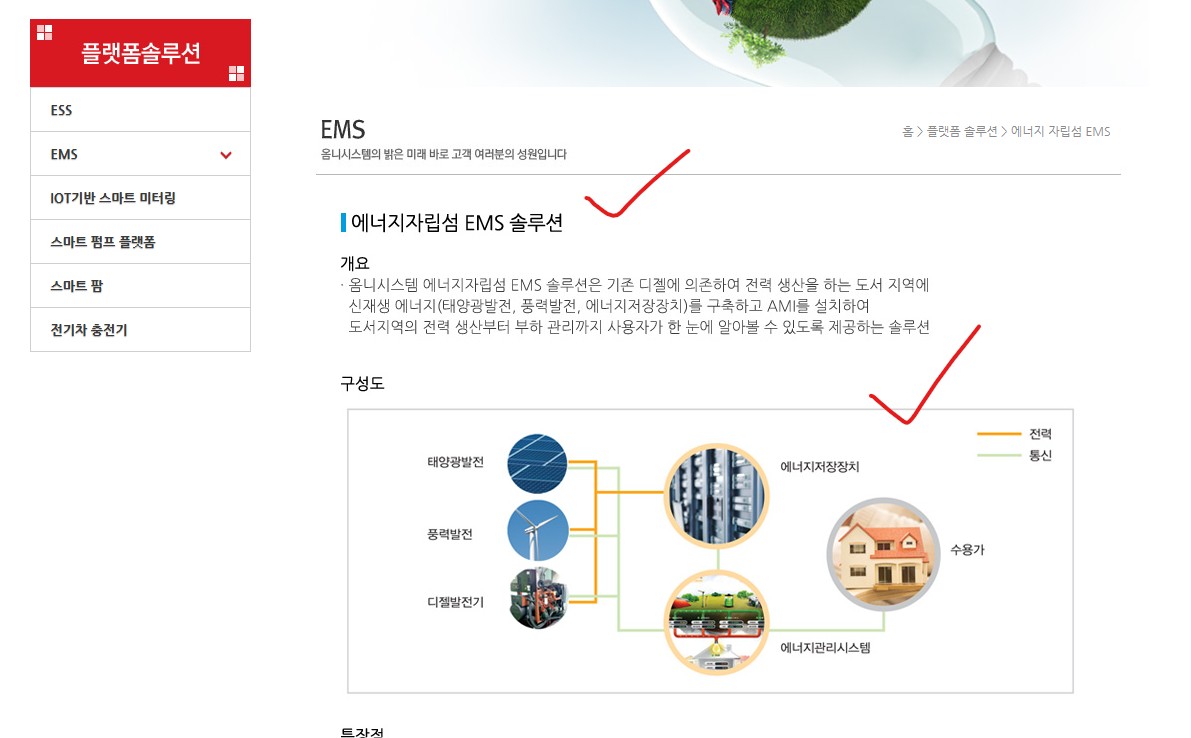Open the diesel generator (디젤발전기) icon
Screen dimensions: 1191x738
pyautogui.click(x=537, y=601)
